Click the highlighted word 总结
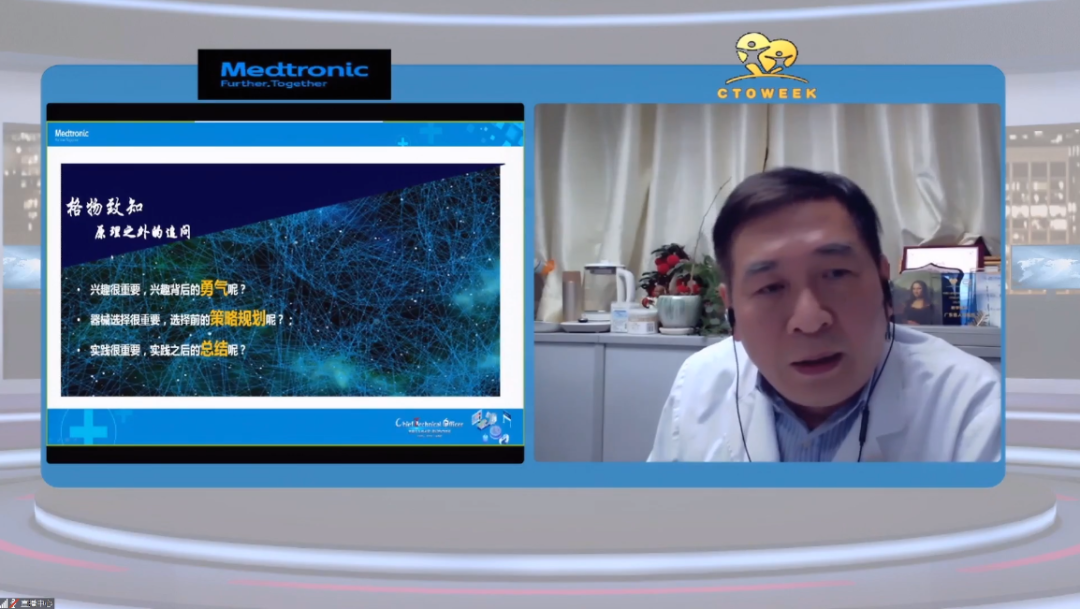 click(x=214, y=349)
